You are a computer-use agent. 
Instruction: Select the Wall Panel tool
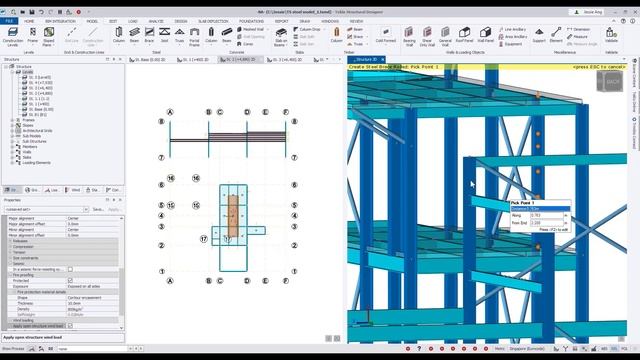tap(485, 35)
